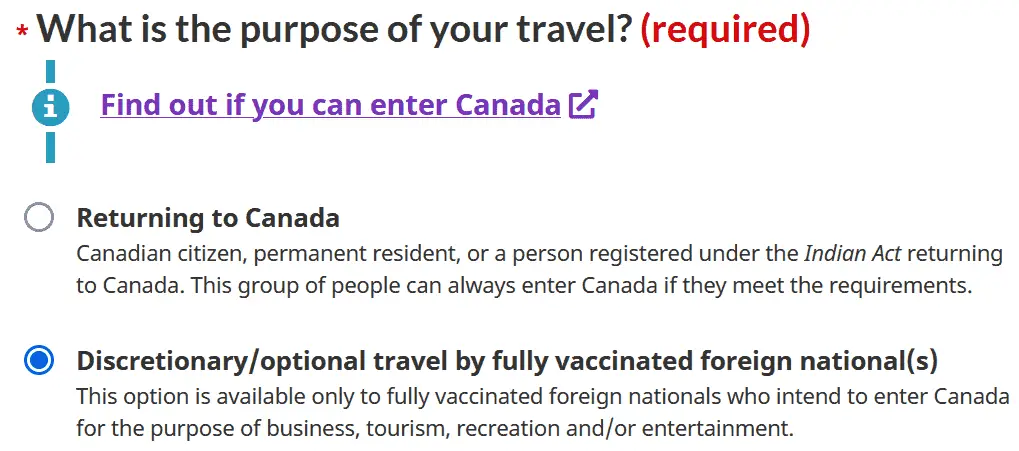The height and width of the screenshot is (451, 1019).
Task: Click the 'Discretionary/optional travel by fully vaccinated' label
Action: point(400,360)
